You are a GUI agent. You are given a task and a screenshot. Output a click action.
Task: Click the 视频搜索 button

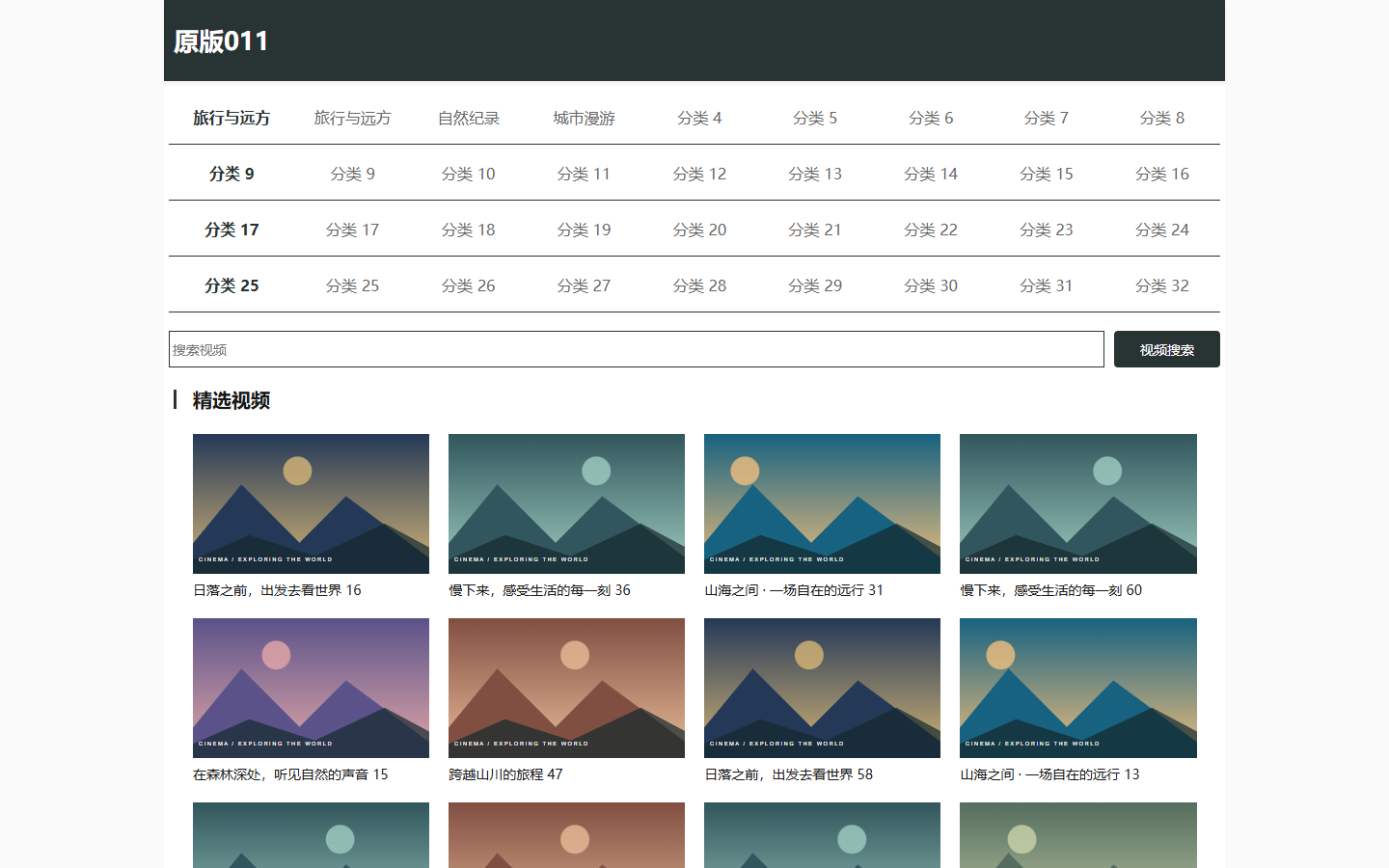[x=1167, y=349]
